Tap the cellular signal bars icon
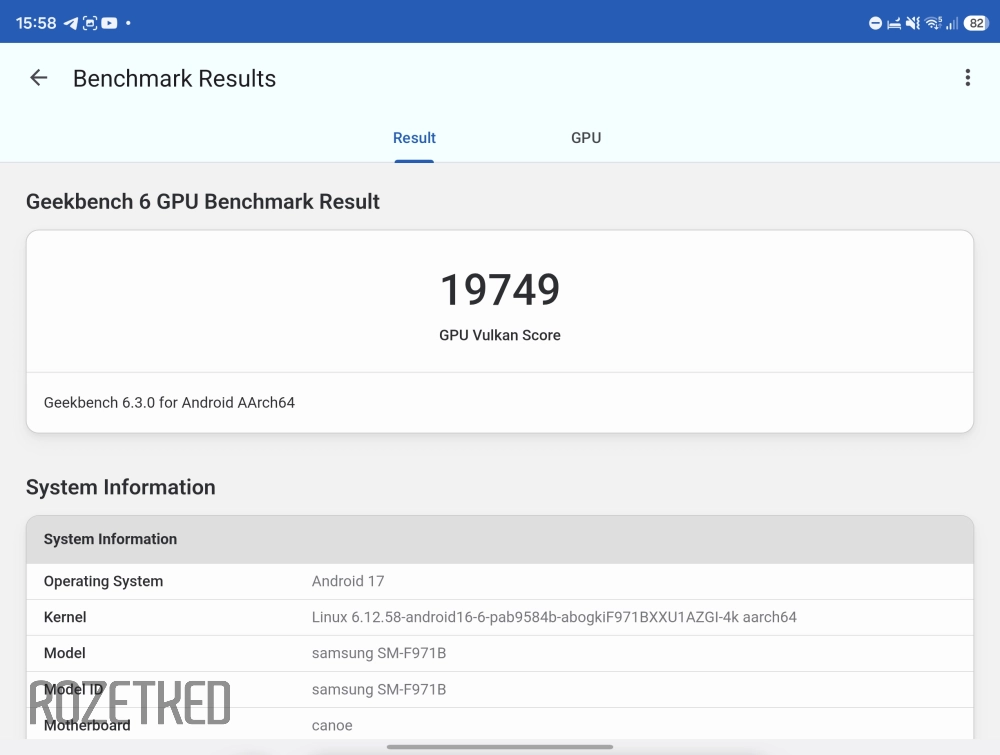 tap(952, 24)
